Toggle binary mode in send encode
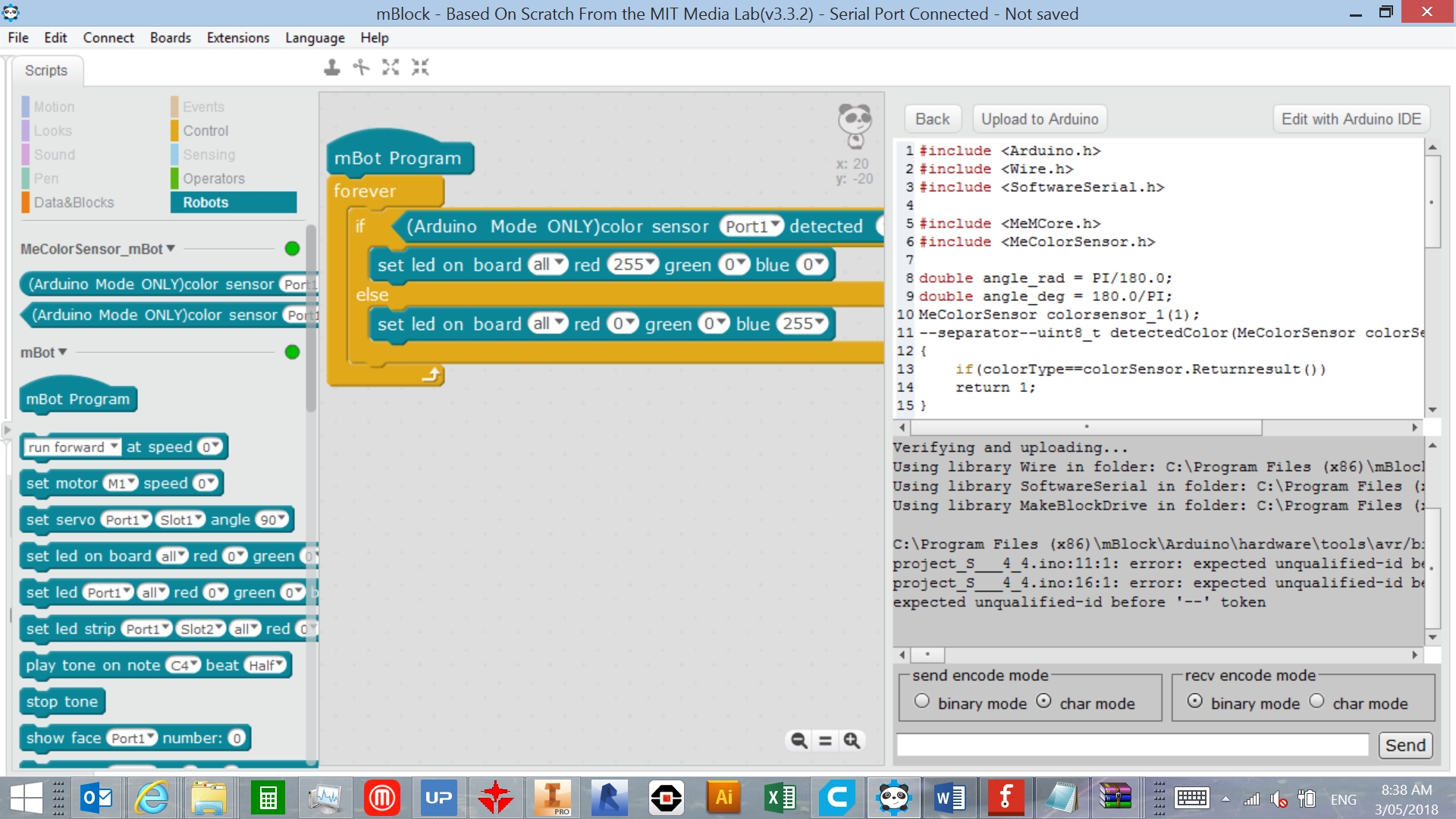Screen dimensions: 1456x819 coord(920,702)
